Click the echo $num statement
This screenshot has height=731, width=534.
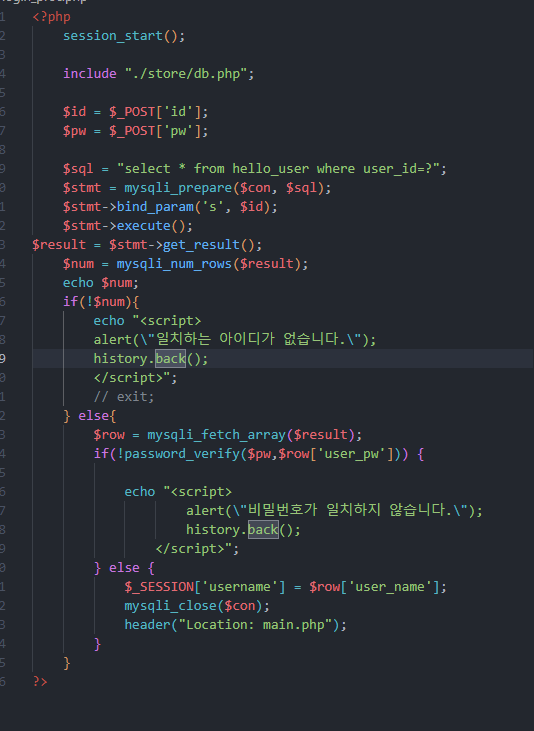[101, 283]
